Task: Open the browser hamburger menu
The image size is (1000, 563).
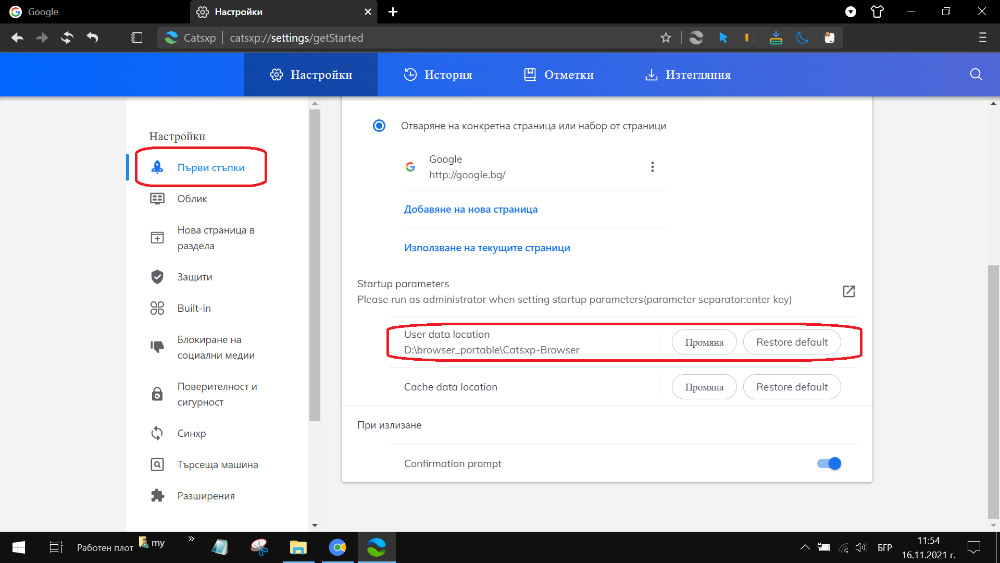Action: click(x=982, y=38)
